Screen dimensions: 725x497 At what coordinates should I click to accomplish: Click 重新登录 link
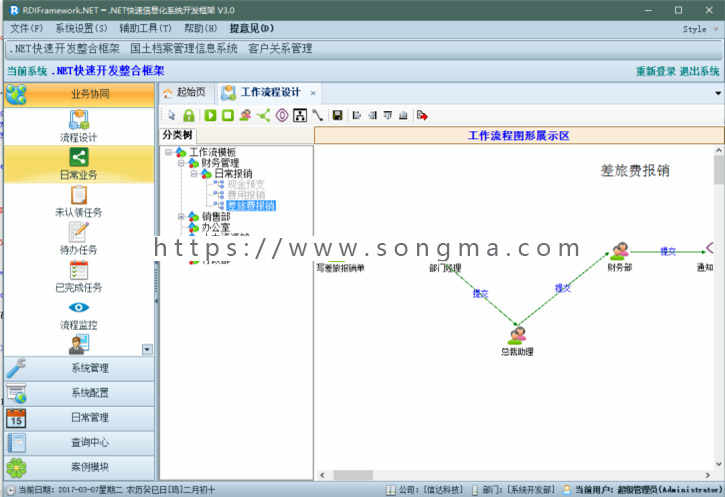tap(655, 71)
